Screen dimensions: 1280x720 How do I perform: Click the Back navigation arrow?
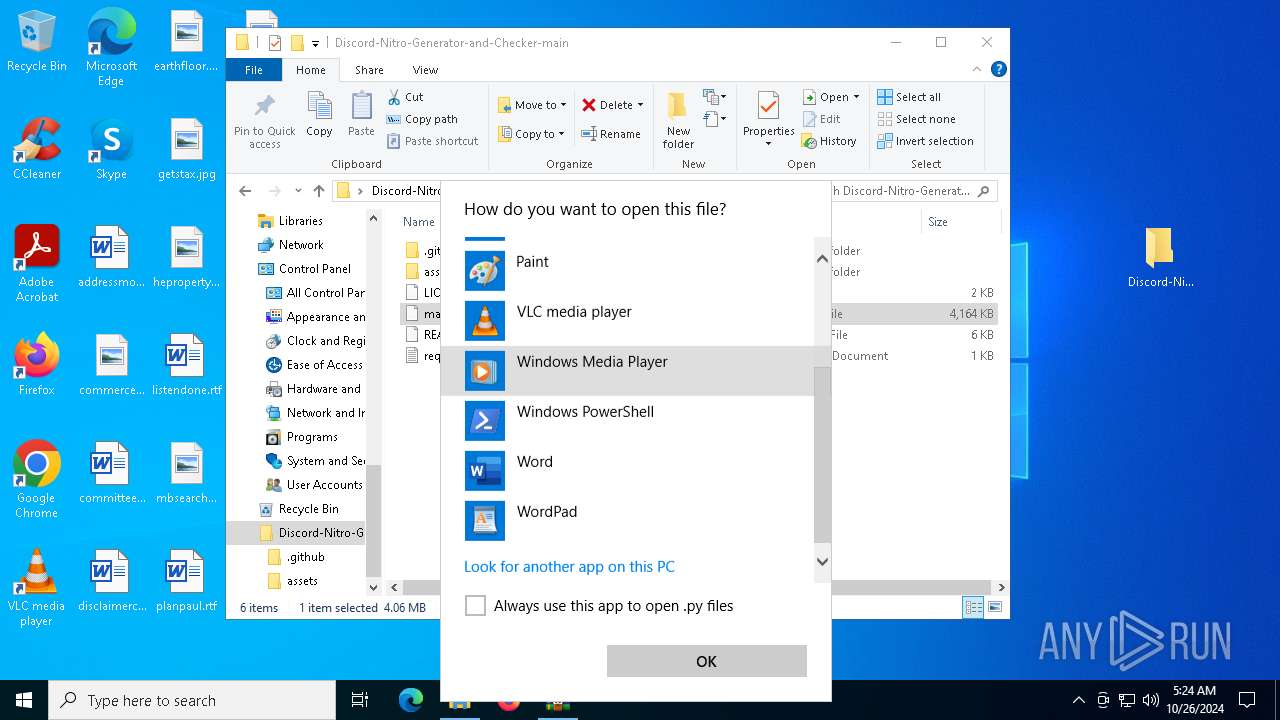coord(245,191)
